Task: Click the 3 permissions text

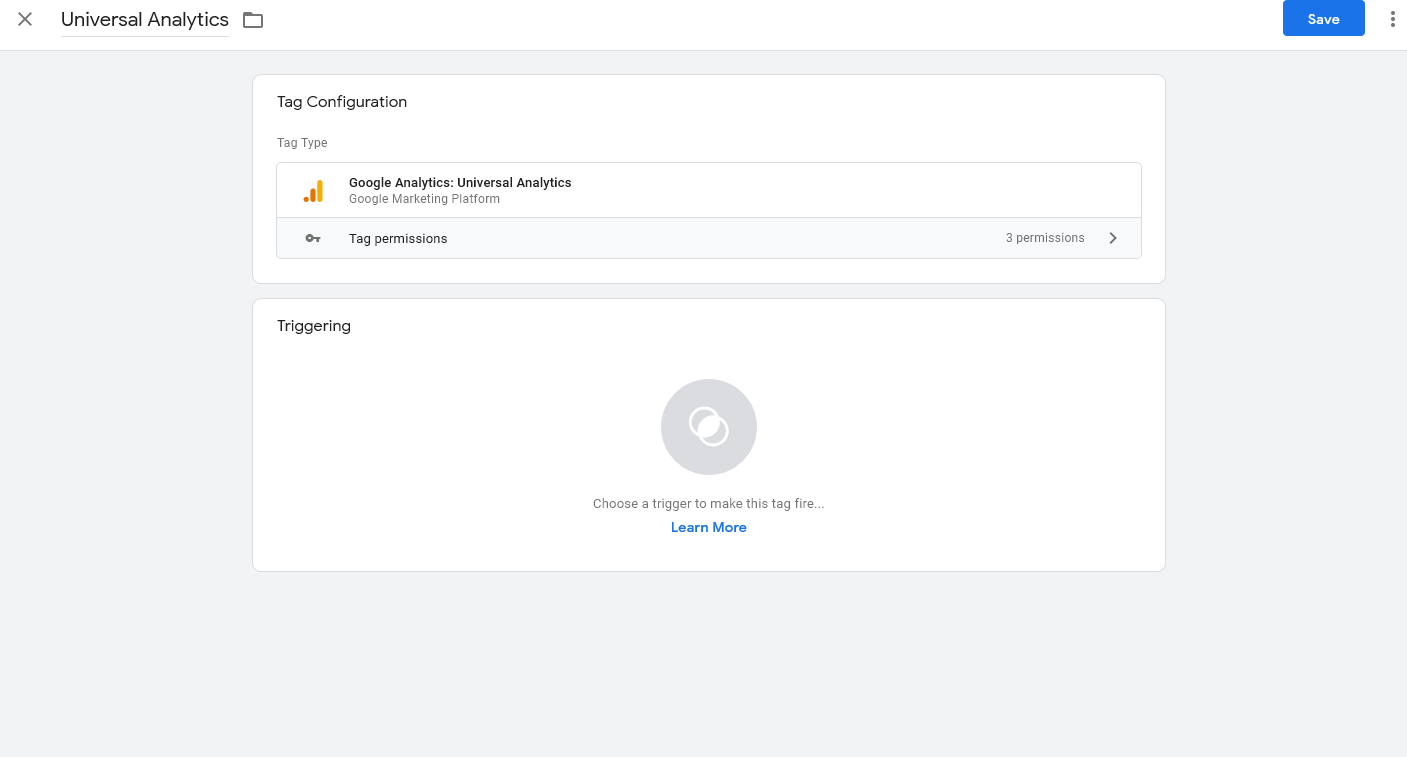Action: 1045,238
